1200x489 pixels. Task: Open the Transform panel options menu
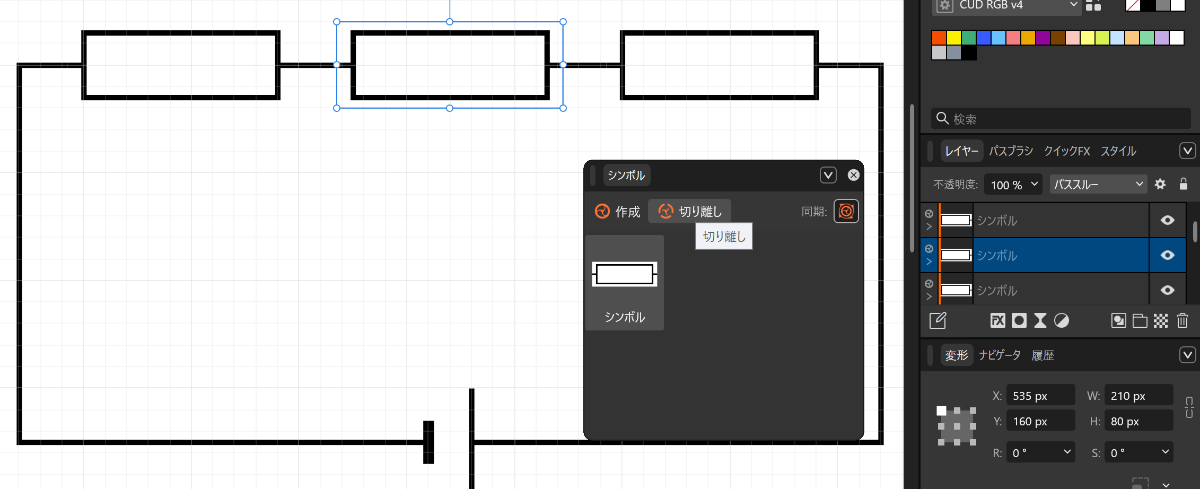point(1188,355)
